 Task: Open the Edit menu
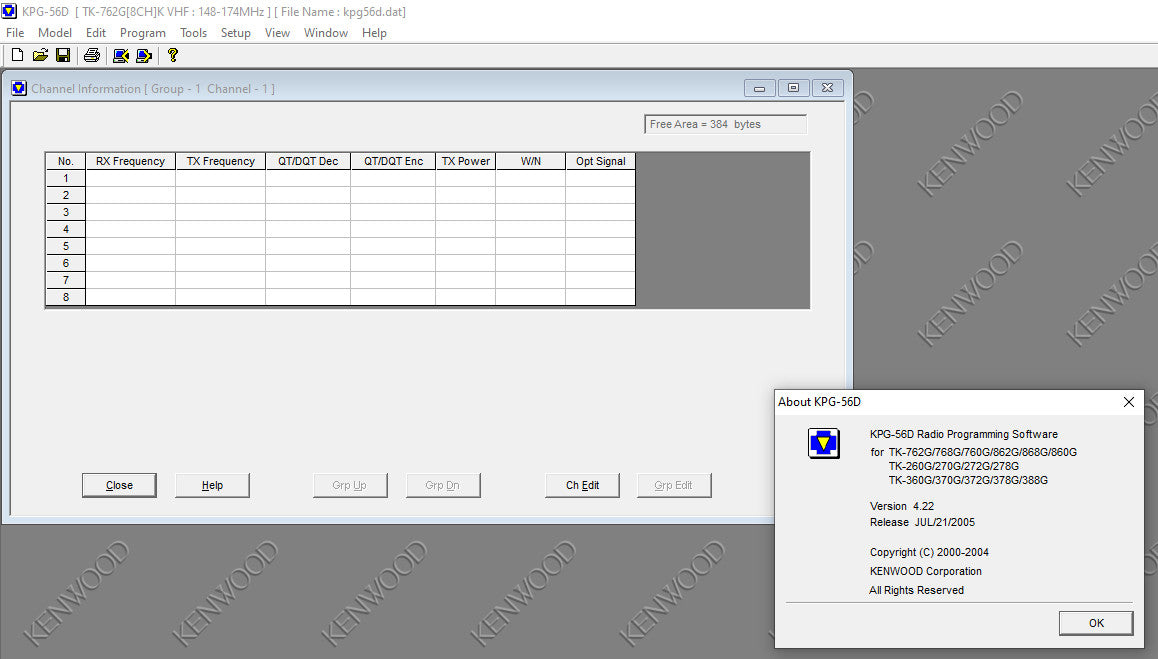click(x=95, y=33)
